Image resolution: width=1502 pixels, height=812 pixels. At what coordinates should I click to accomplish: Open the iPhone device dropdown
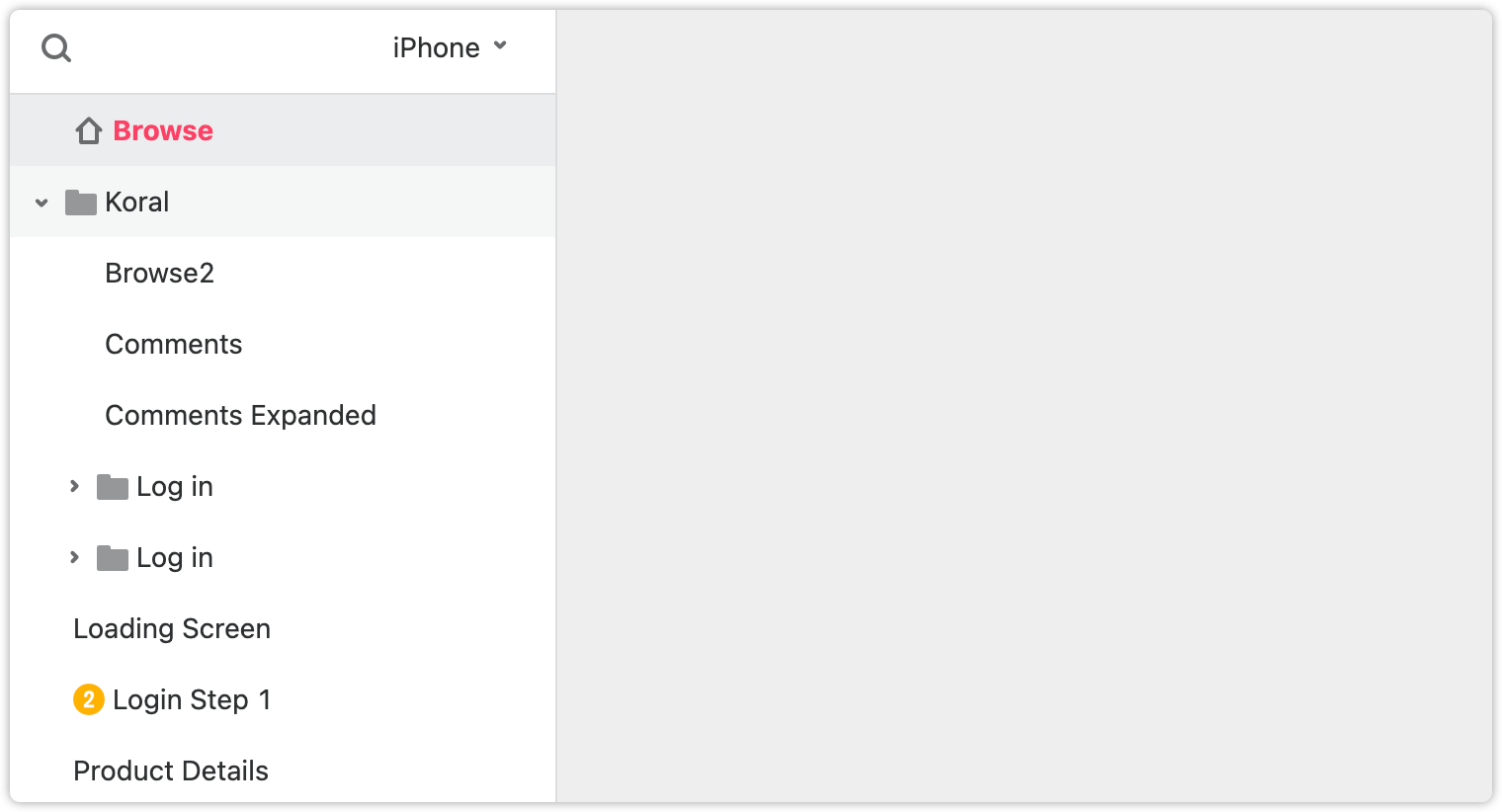(450, 47)
